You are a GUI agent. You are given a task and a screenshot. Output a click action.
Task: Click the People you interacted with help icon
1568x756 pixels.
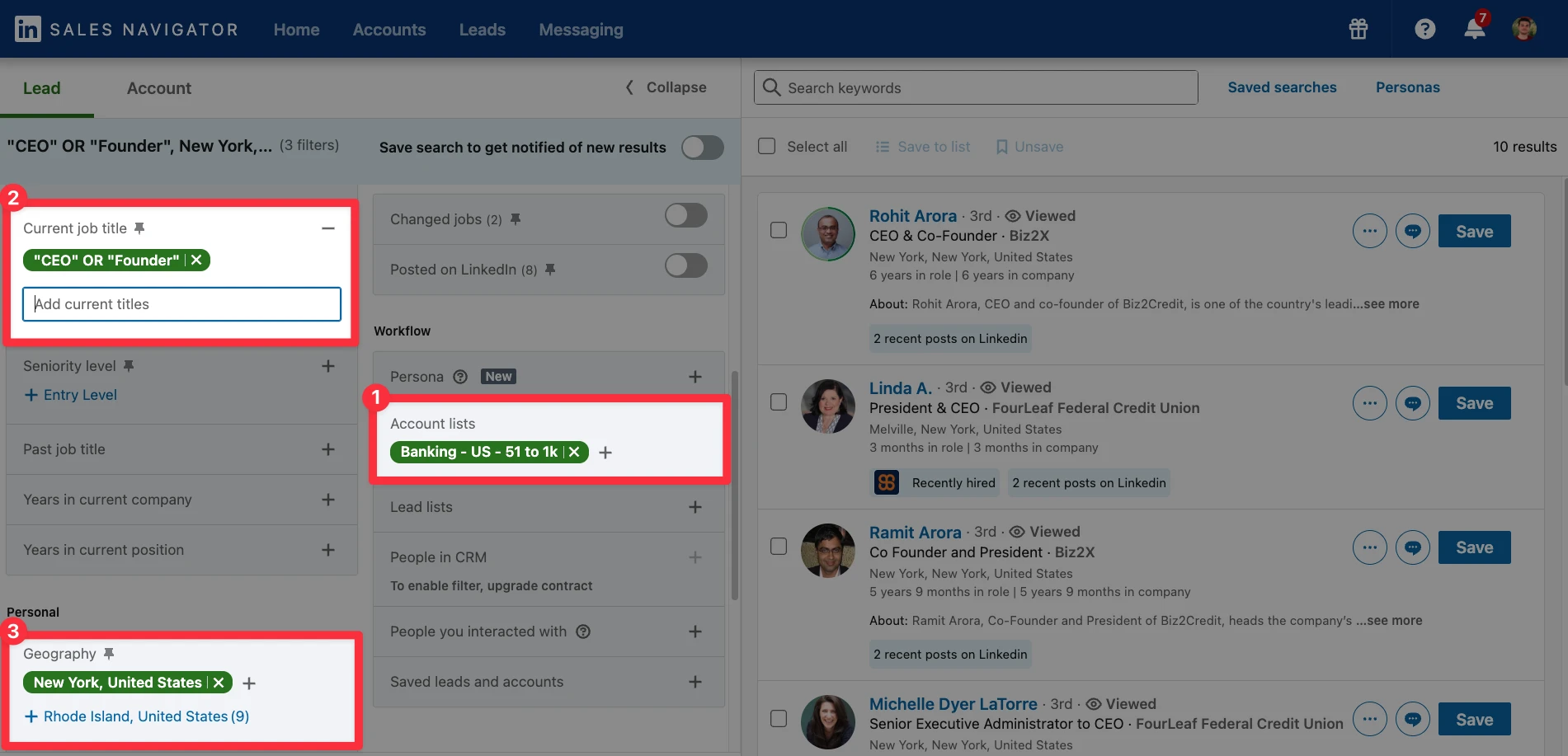tap(583, 632)
